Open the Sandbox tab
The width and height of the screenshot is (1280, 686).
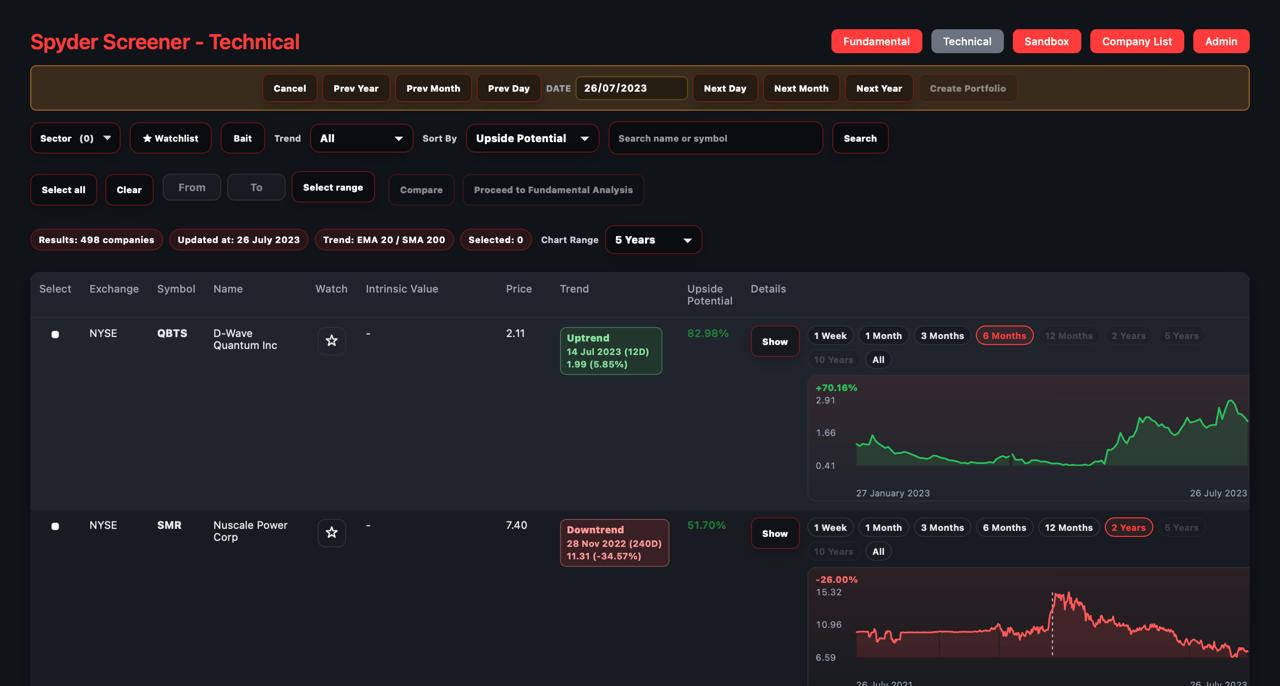(1047, 41)
